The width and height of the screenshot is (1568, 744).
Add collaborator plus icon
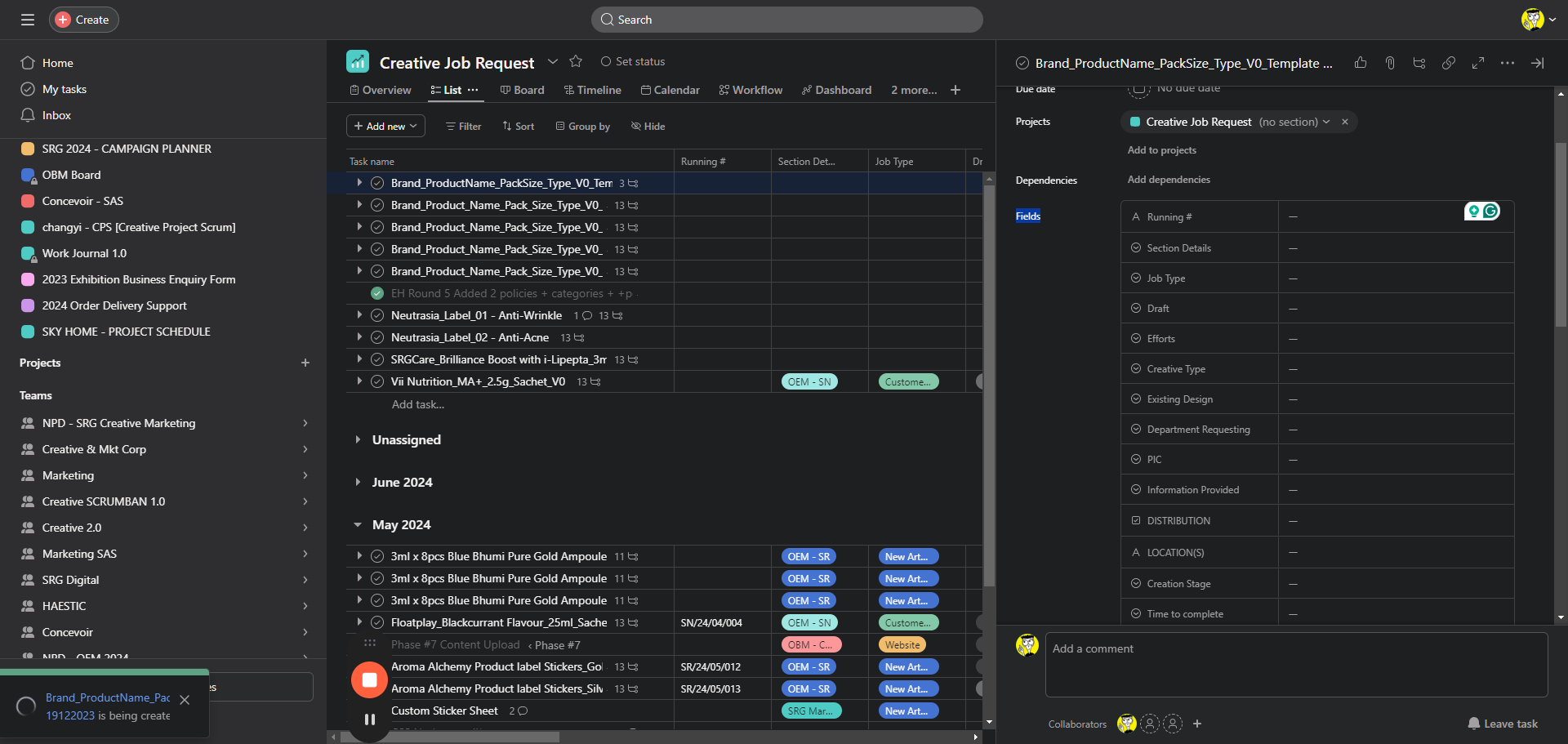pos(1197,724)
